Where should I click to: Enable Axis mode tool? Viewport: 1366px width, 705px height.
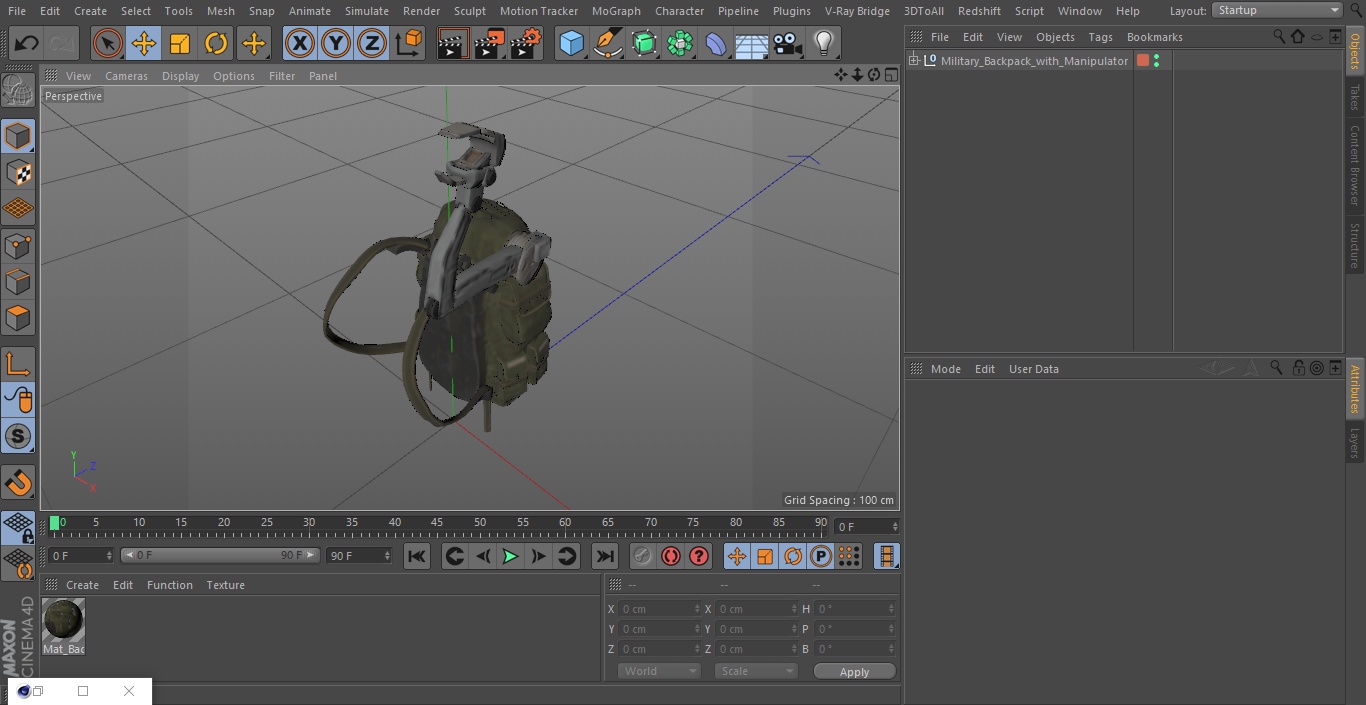pyautogui.click(x=18, y=364)
